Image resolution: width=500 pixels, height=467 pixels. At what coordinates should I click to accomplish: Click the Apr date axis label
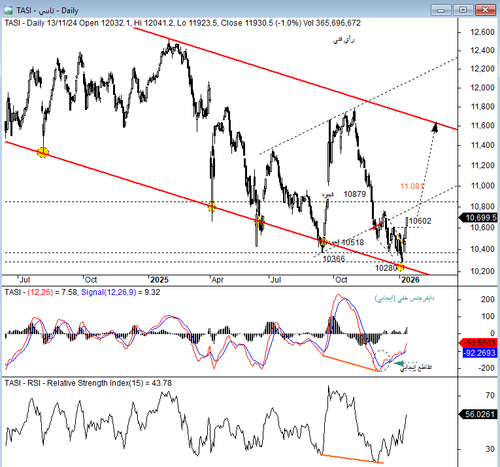[218, 280]
